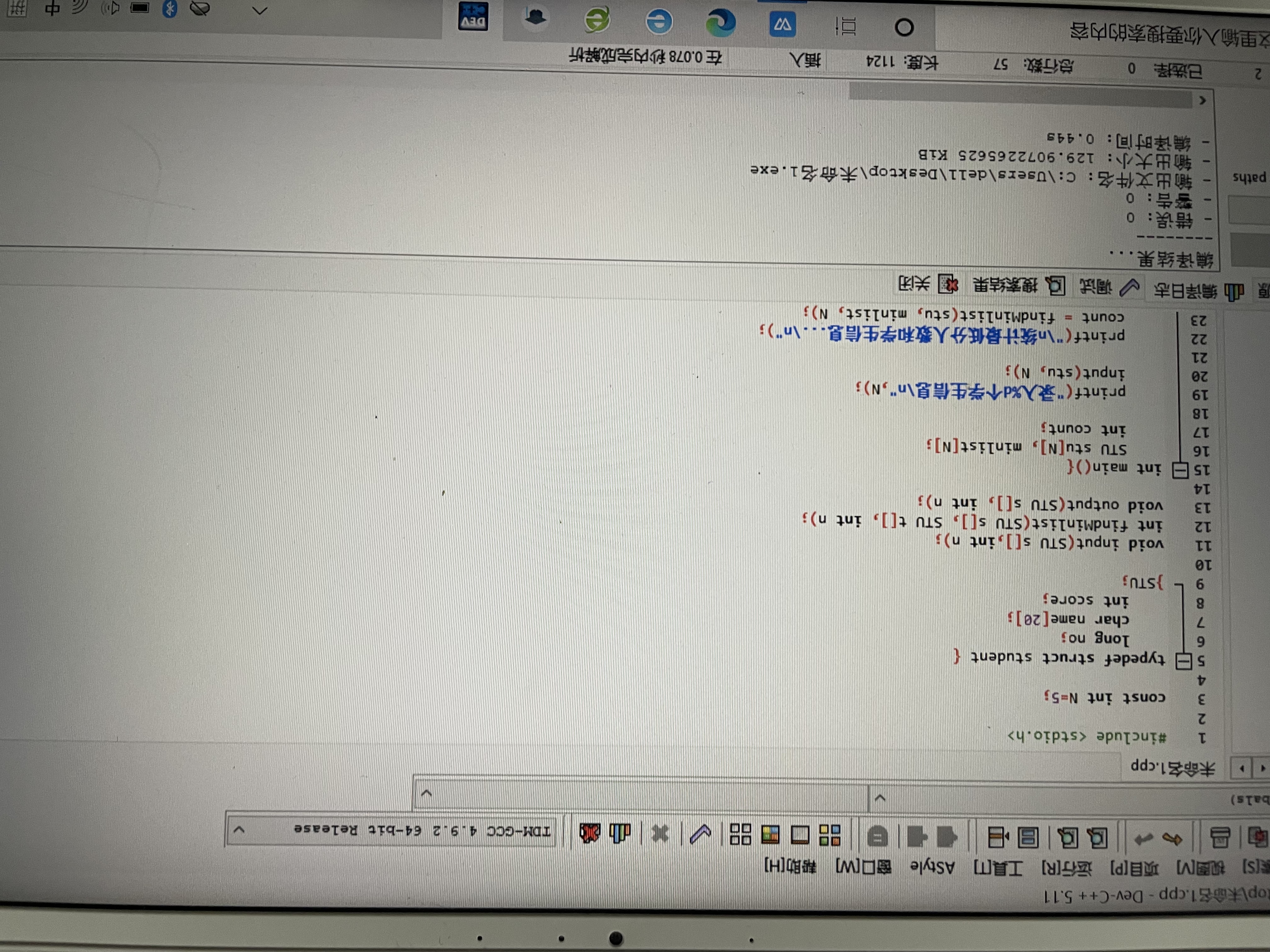The height and width of the screenshot is (952, 1270).
Task: Click the Debug checkmark toolbar icon
Action: pyautogui.click(x=701, y=833)
